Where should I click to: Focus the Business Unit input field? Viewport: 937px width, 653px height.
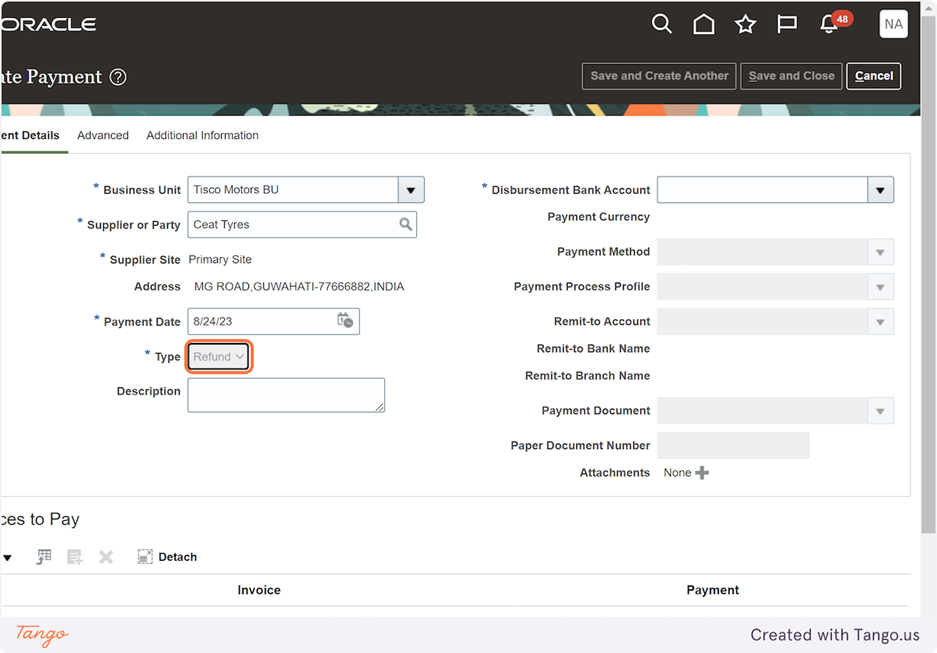point(293,190)
